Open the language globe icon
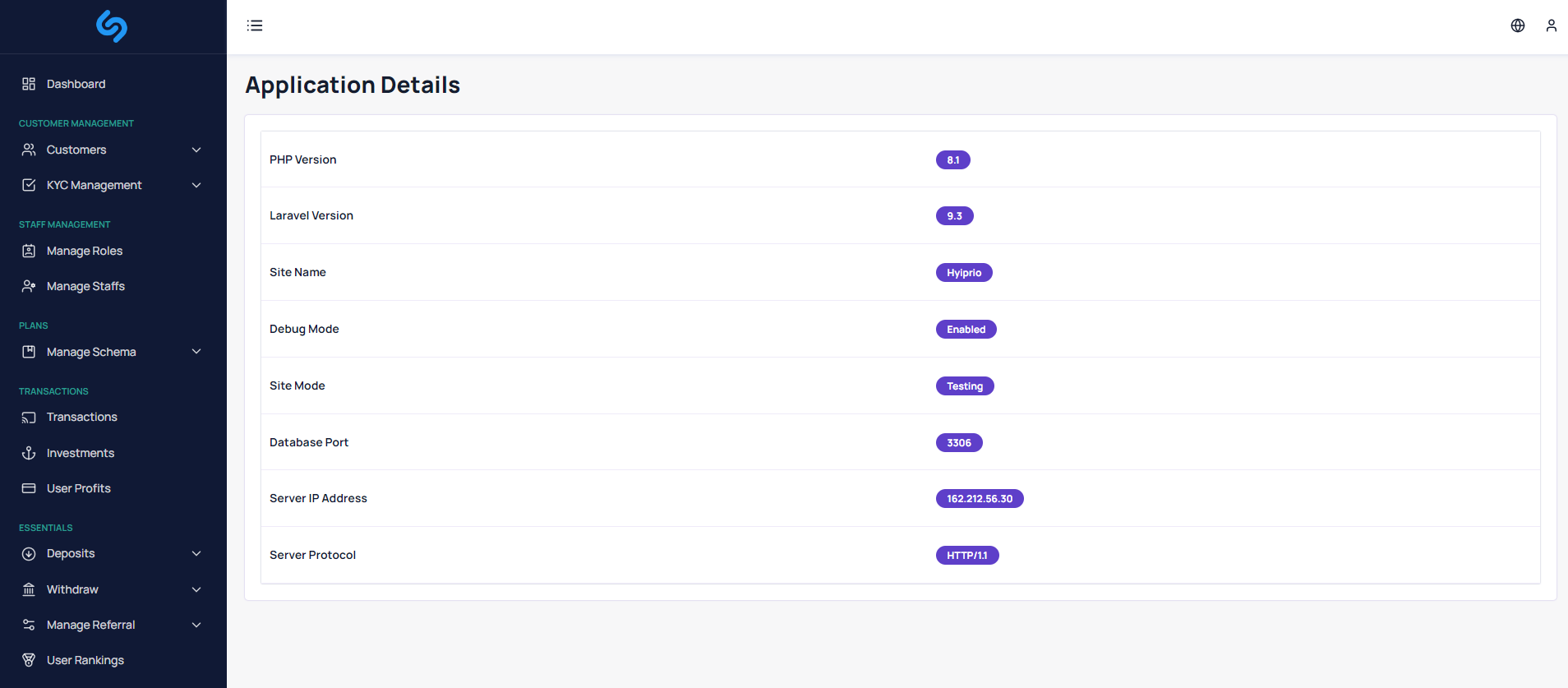 (1518, 25)
